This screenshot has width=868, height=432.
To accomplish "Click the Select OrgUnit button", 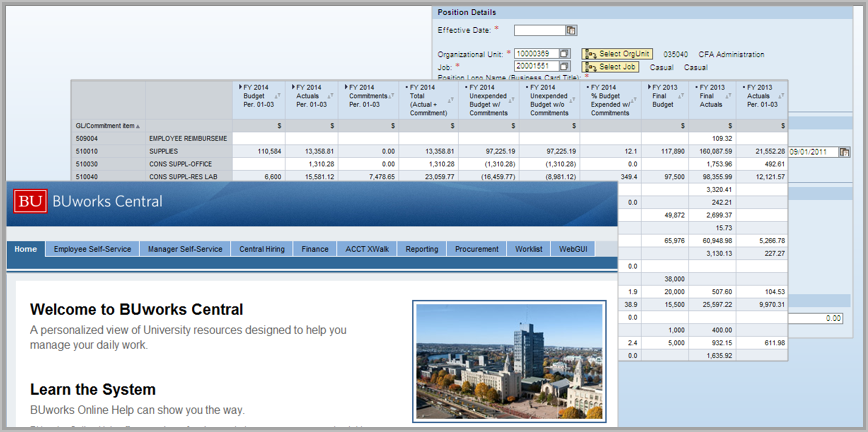I will pos(617,54).
